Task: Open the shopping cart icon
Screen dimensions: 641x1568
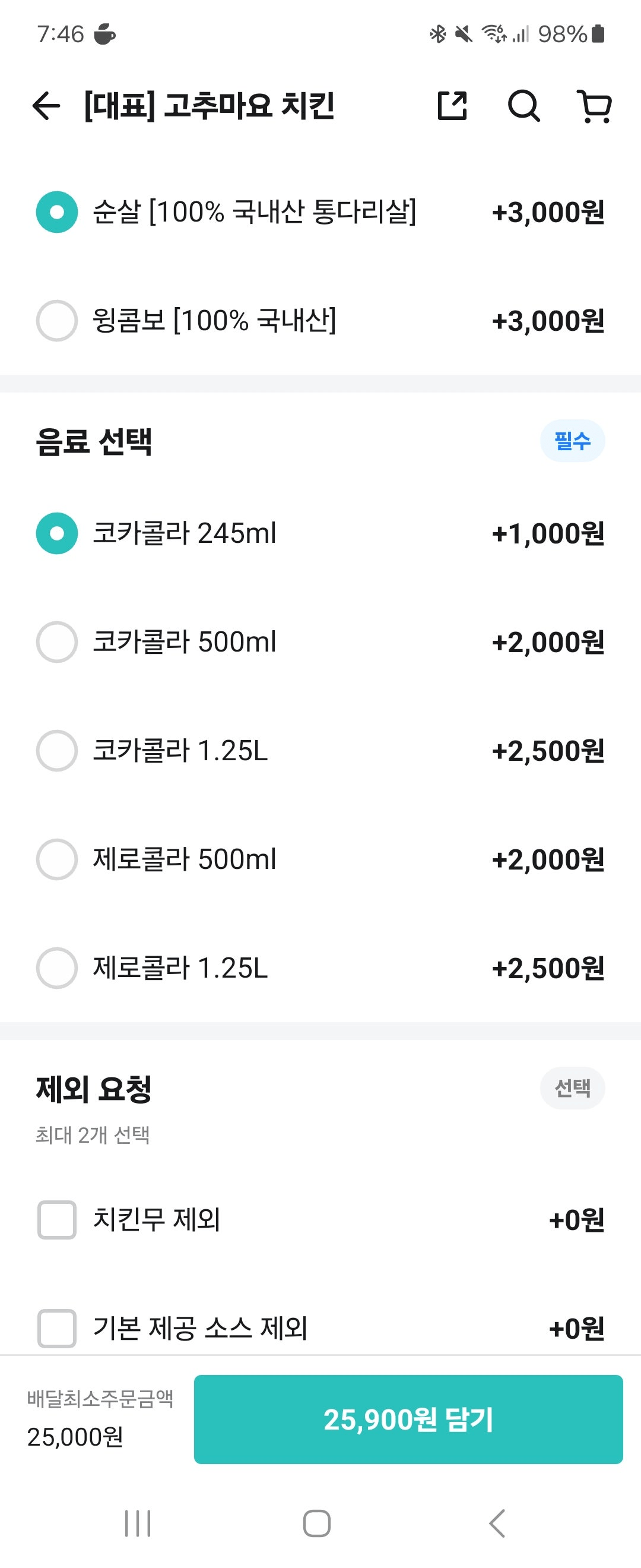Action: click(594, 106)
